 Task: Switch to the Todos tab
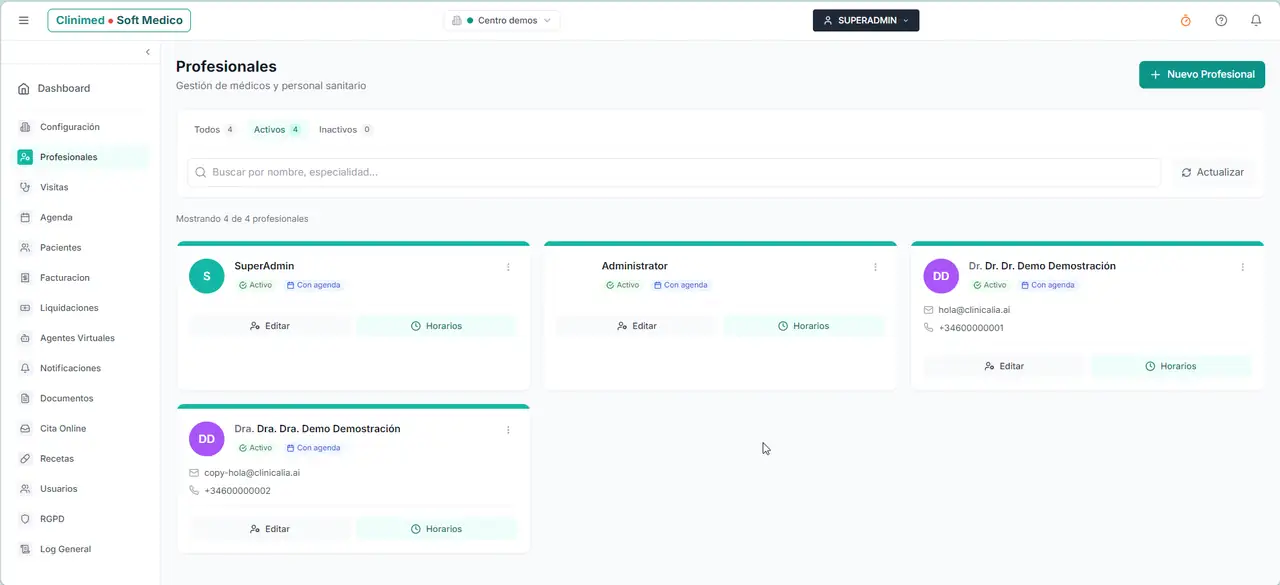[214, 130]
